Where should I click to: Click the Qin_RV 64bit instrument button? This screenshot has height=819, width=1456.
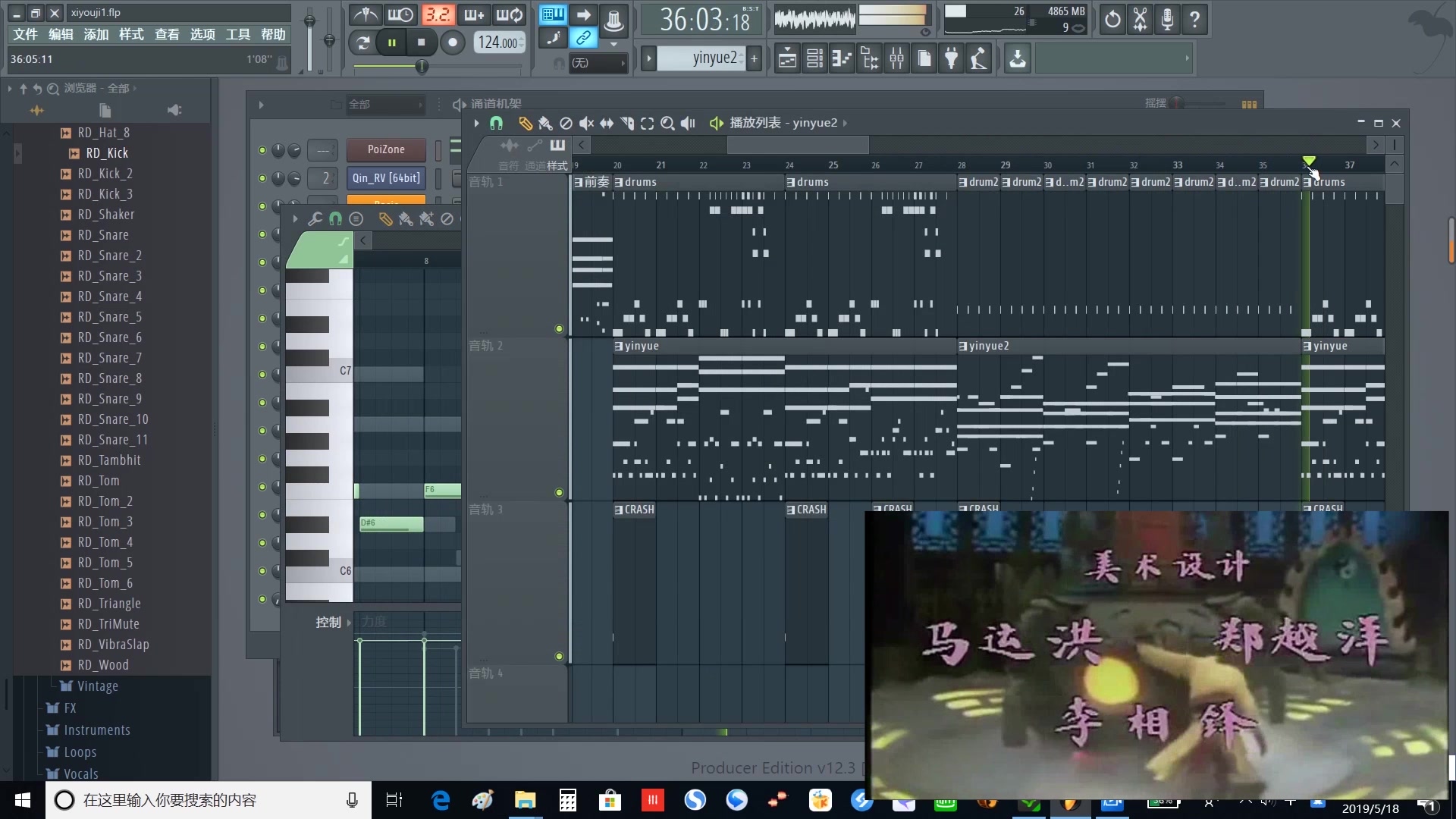point(385,178)
